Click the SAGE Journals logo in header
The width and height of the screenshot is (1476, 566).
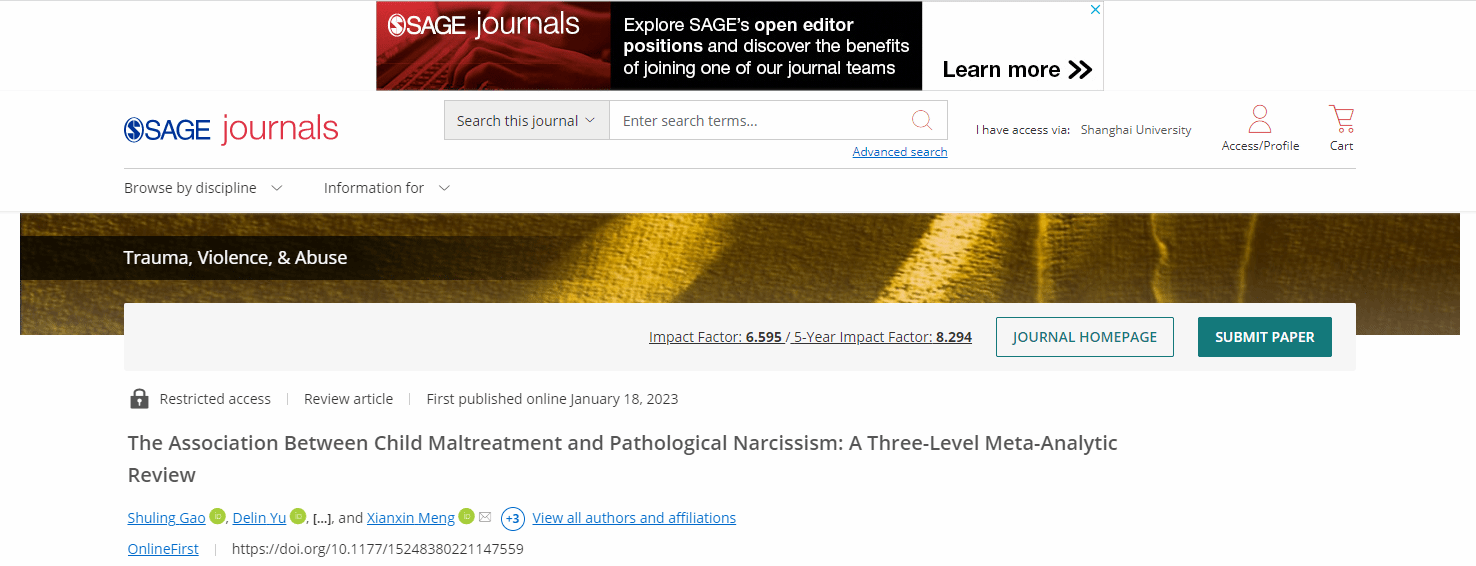[231, 129]
